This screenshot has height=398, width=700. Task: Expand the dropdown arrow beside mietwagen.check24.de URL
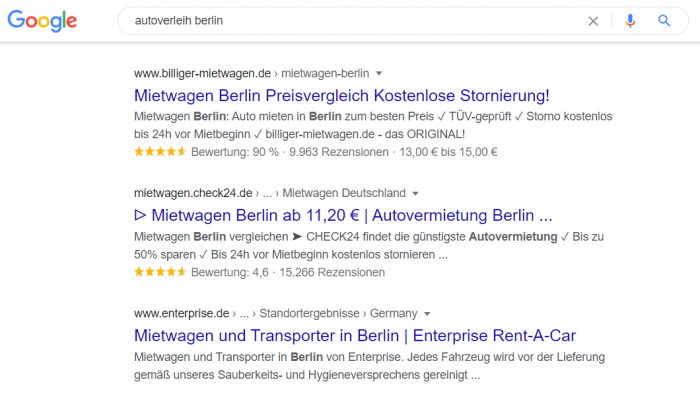coord(415,193)
